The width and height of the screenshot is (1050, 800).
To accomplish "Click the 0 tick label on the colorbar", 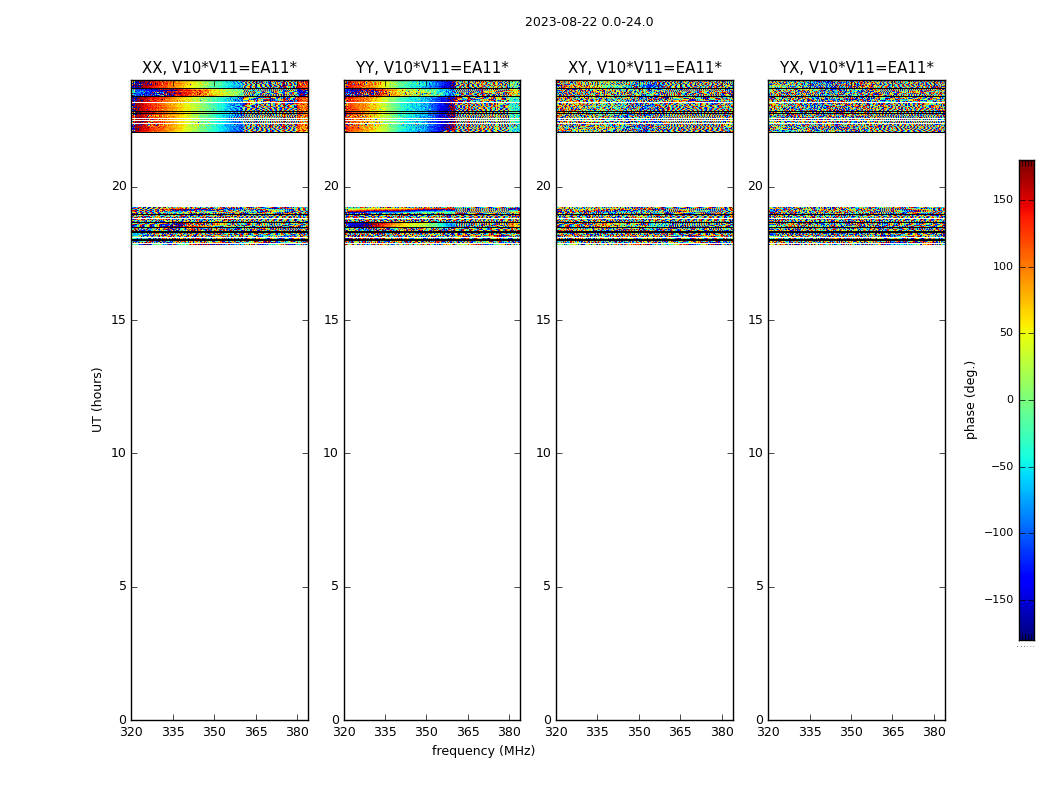I will coord(1010,400).
